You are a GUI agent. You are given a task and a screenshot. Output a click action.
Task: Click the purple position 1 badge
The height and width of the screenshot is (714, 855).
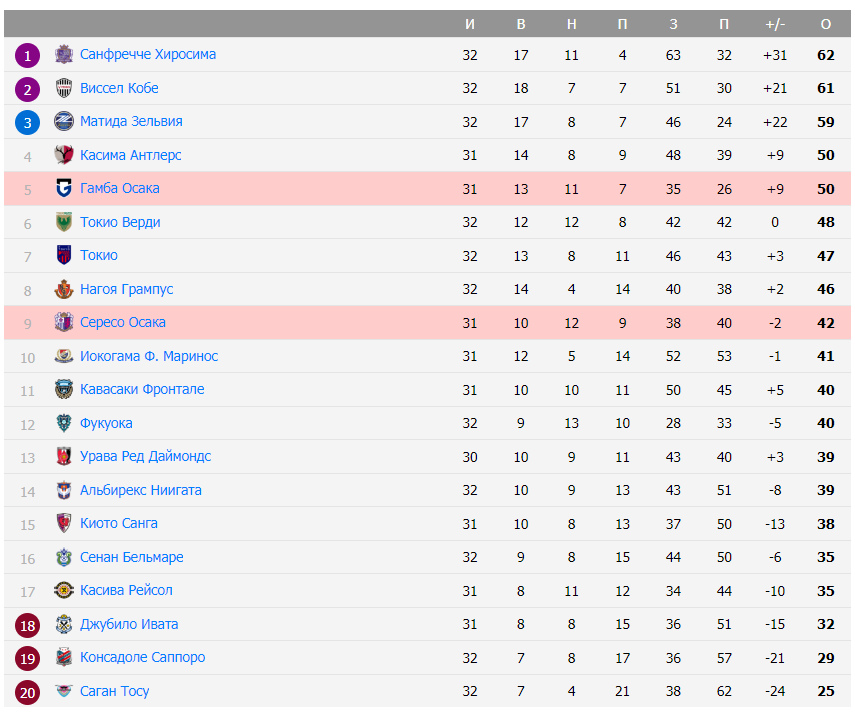click(28, 55)
